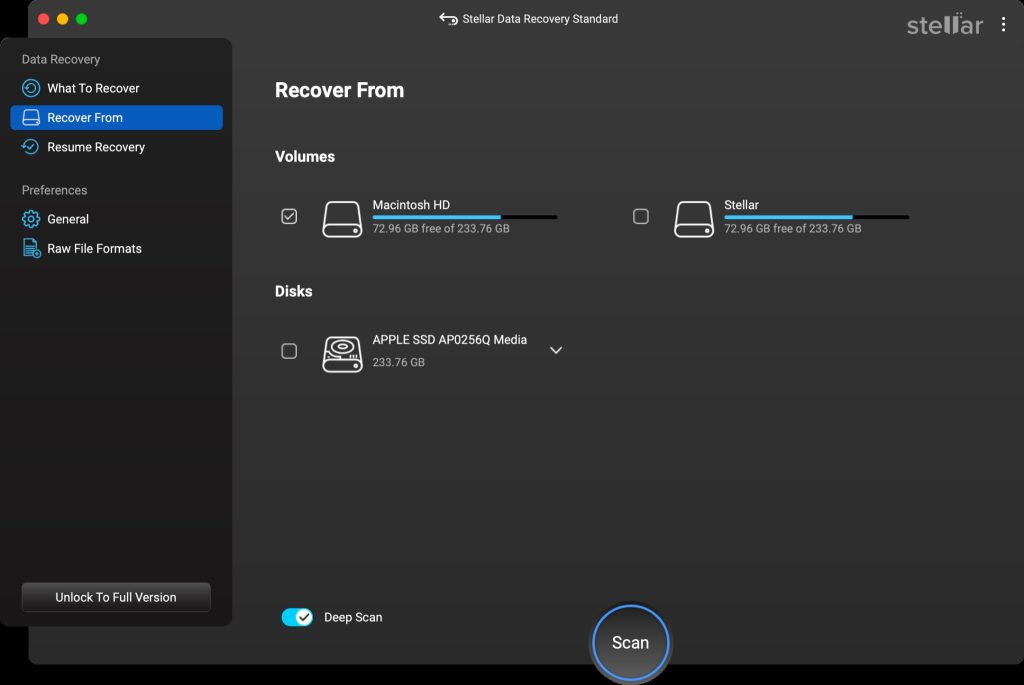Disable the Deep Scan toggle
This screenshot has width=1024, height=685.
click(x=297, y=617)
